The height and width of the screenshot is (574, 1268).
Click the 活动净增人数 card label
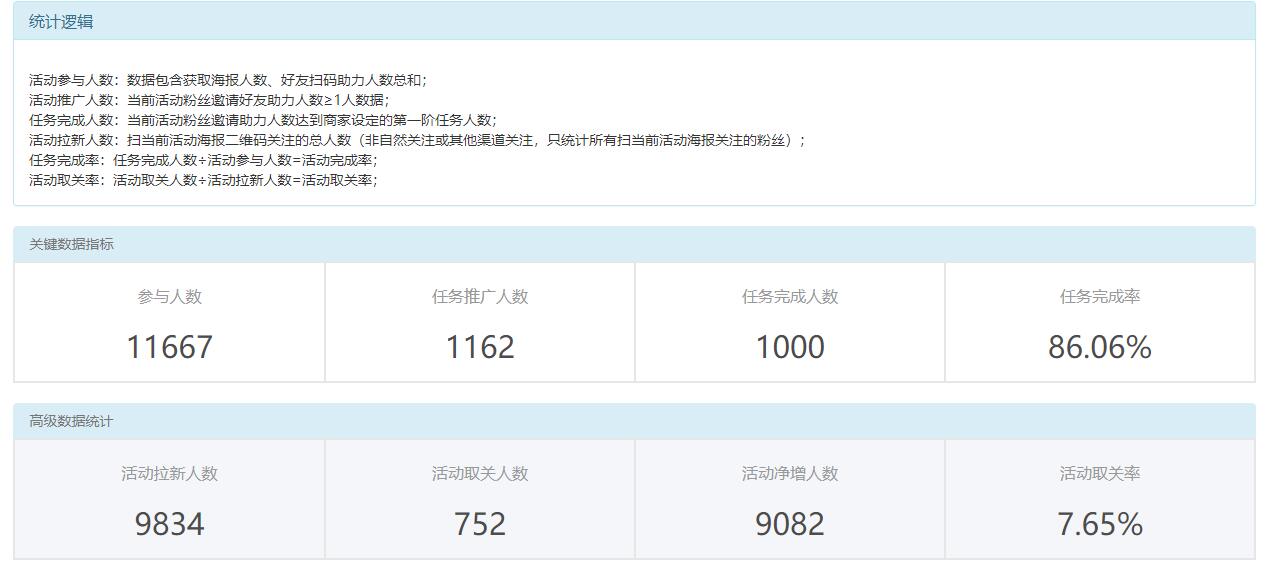(x=790, y=474)
